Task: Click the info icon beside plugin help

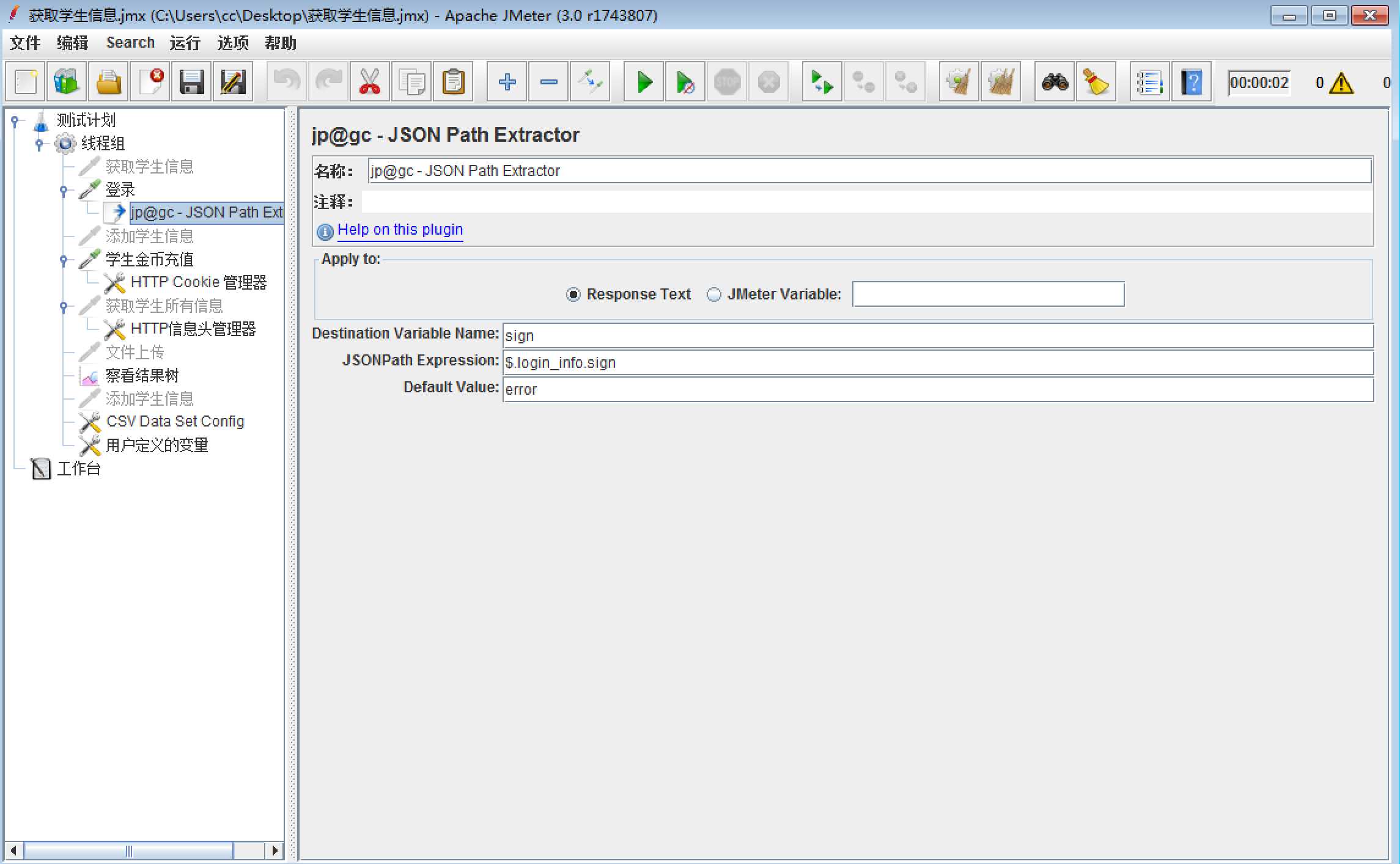Action: point(325,232)
